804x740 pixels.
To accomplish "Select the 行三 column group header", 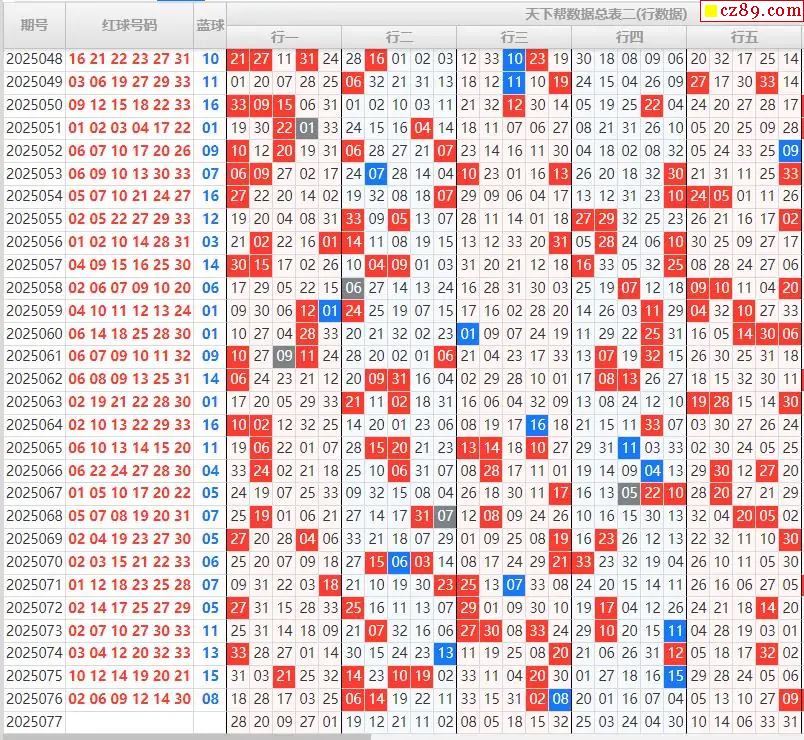I will 514,37.
